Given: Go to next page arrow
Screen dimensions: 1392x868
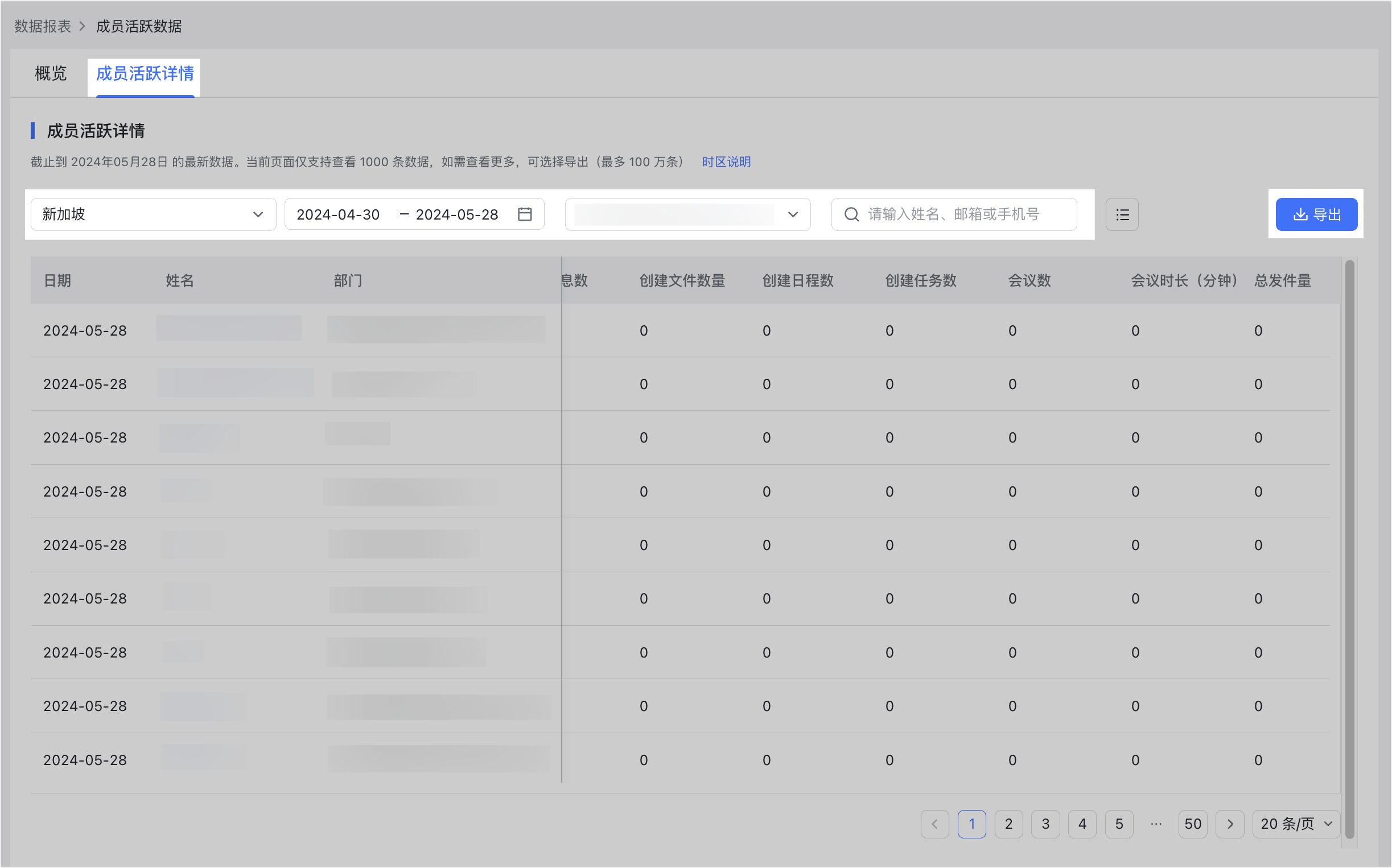Looking at the screenshot, I should [x=1229, y=824].
